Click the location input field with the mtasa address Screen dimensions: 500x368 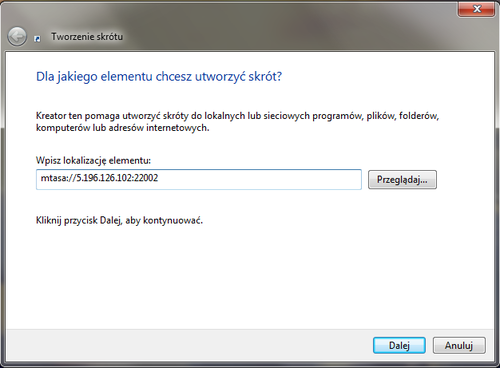(199, 179)
